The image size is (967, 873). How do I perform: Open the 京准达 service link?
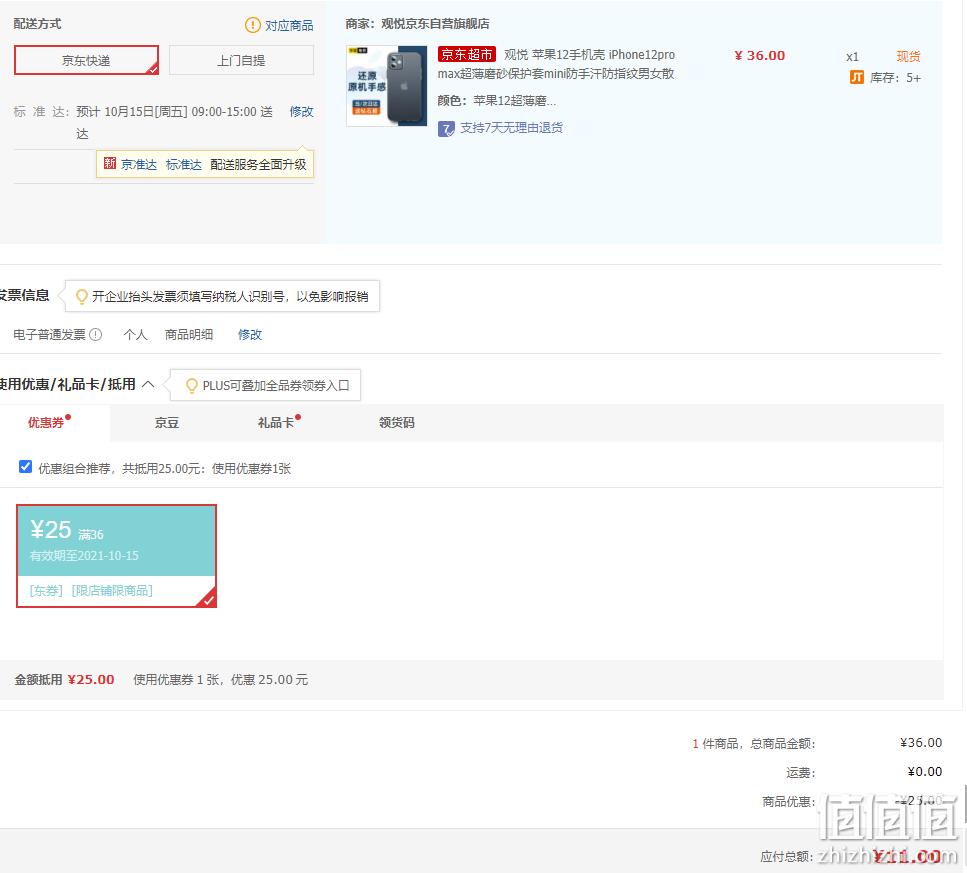(139, 165)
